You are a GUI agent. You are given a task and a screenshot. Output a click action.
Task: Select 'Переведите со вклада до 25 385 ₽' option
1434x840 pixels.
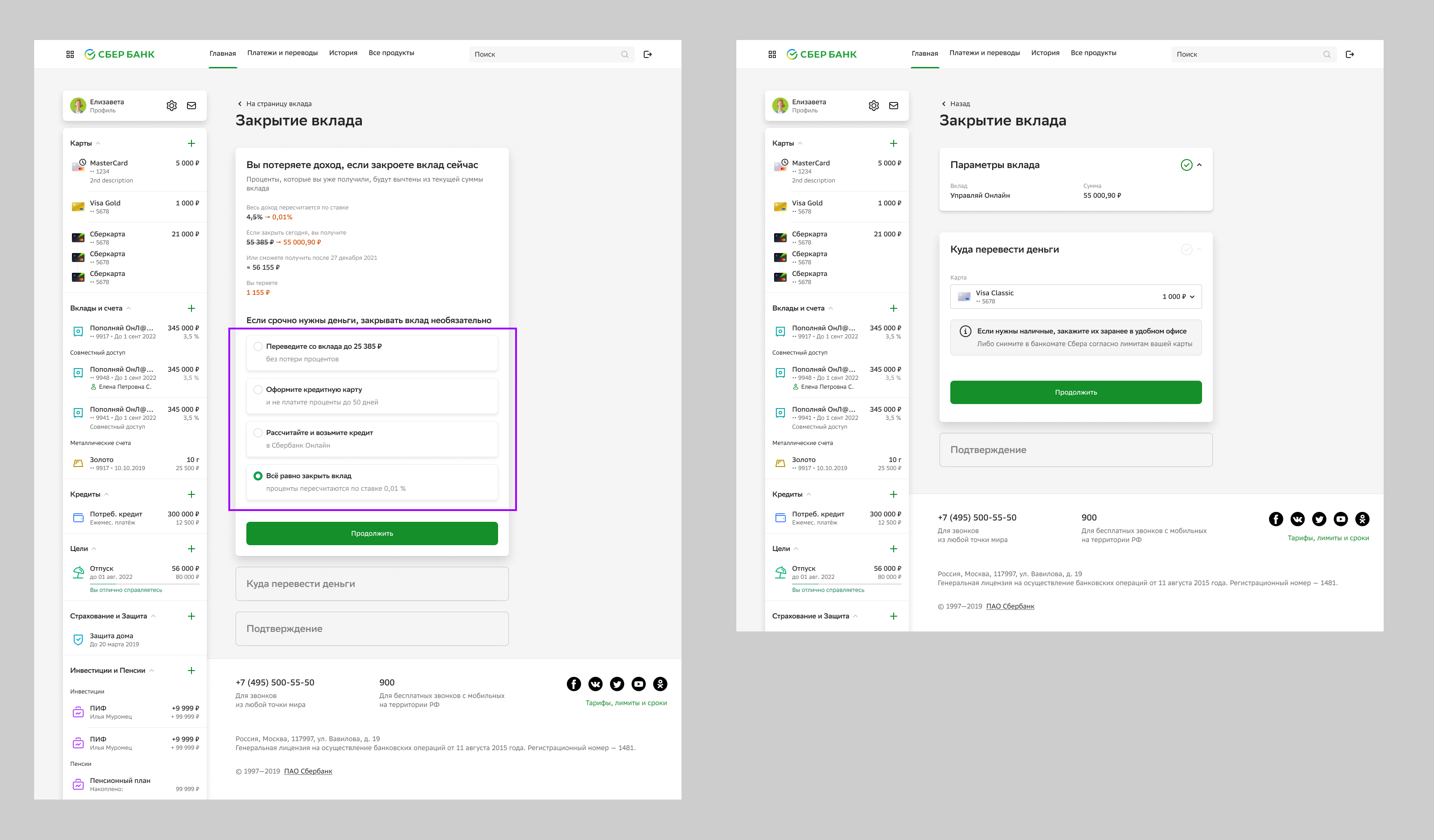coord(258,347)
